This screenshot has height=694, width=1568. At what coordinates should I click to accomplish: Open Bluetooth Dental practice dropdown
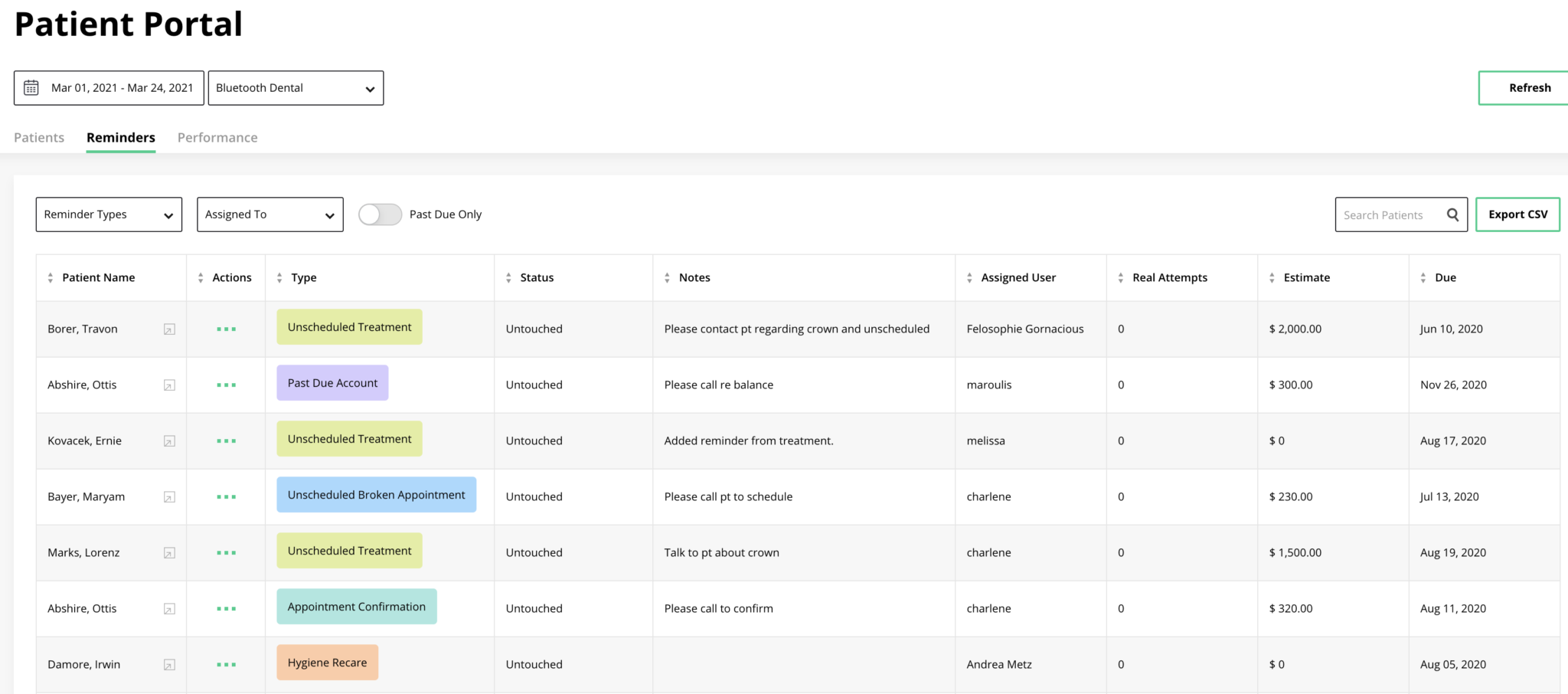point(296,88)
